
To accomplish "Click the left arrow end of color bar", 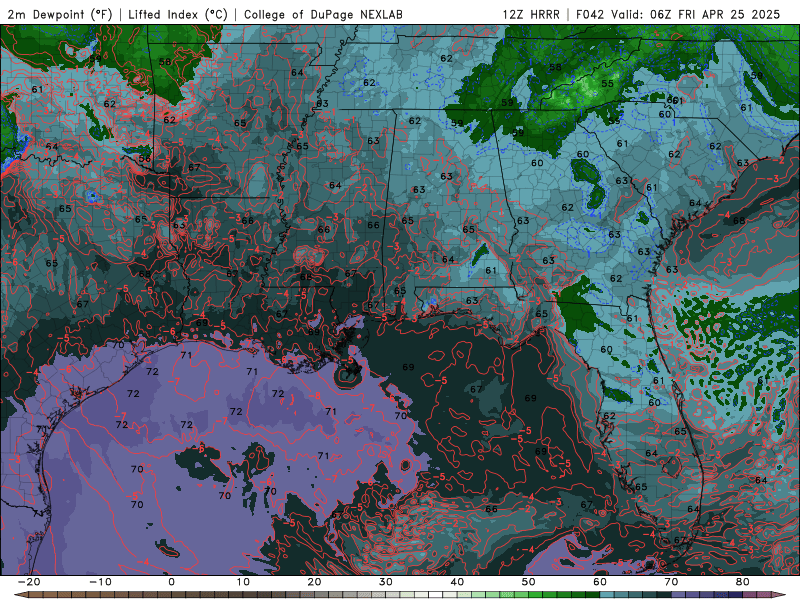I will [19, 595].
